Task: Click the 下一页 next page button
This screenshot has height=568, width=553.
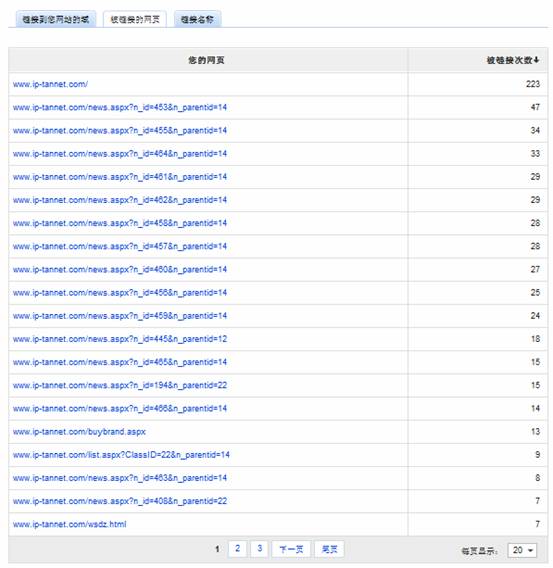Action: tap(291, 549)
